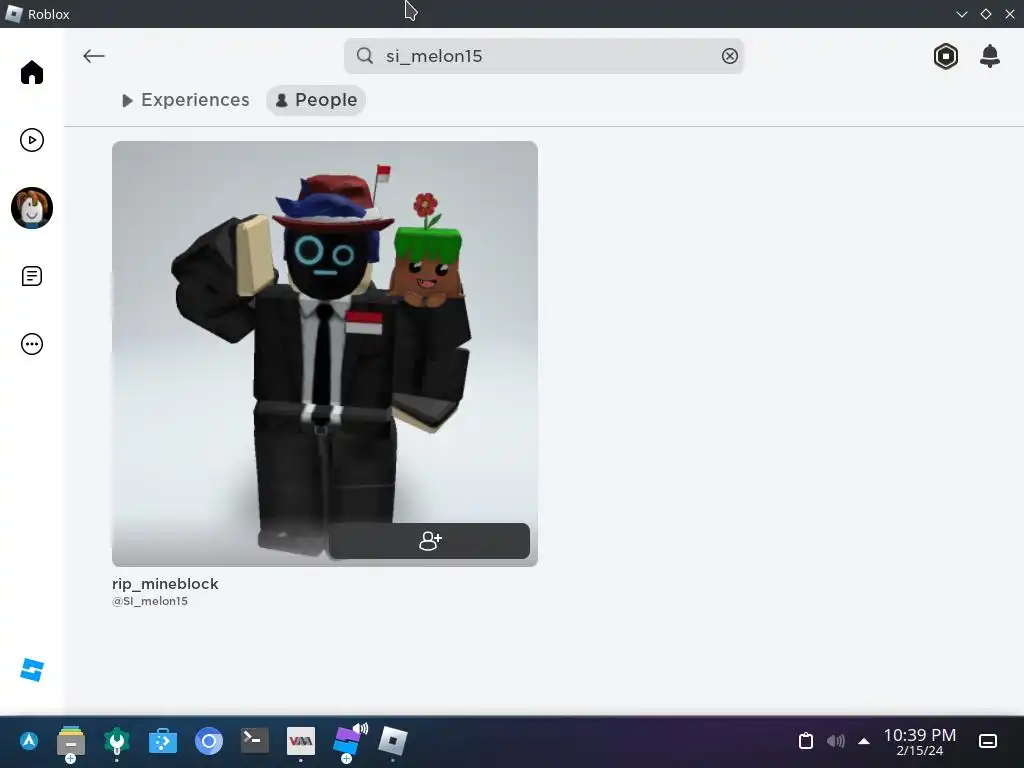The image size is (1024, 768).
Task: Click the maximize diamond window button
Action: tap(985, 14)
